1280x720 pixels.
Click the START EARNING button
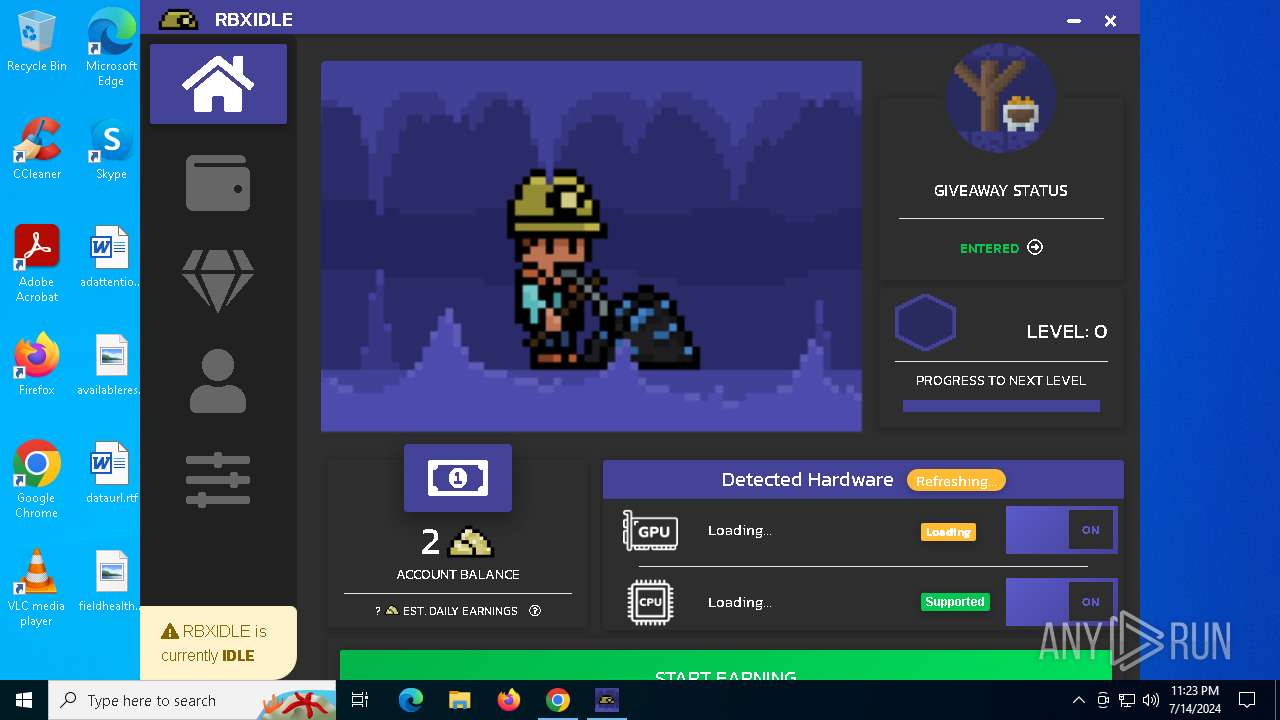[x=726, y=666]
